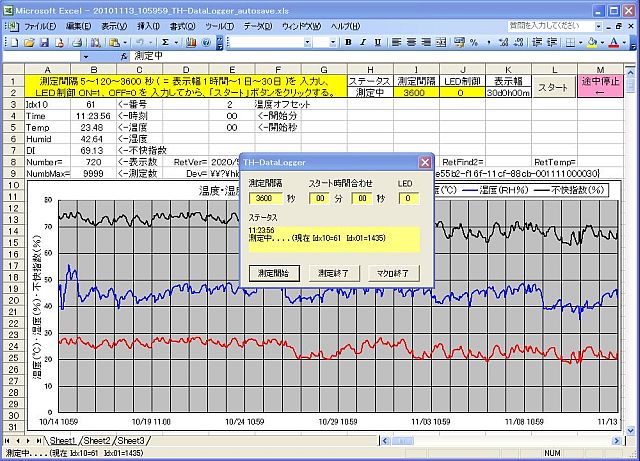
Task: Open the 挿入(I) menu
Action: pos(148,27)
